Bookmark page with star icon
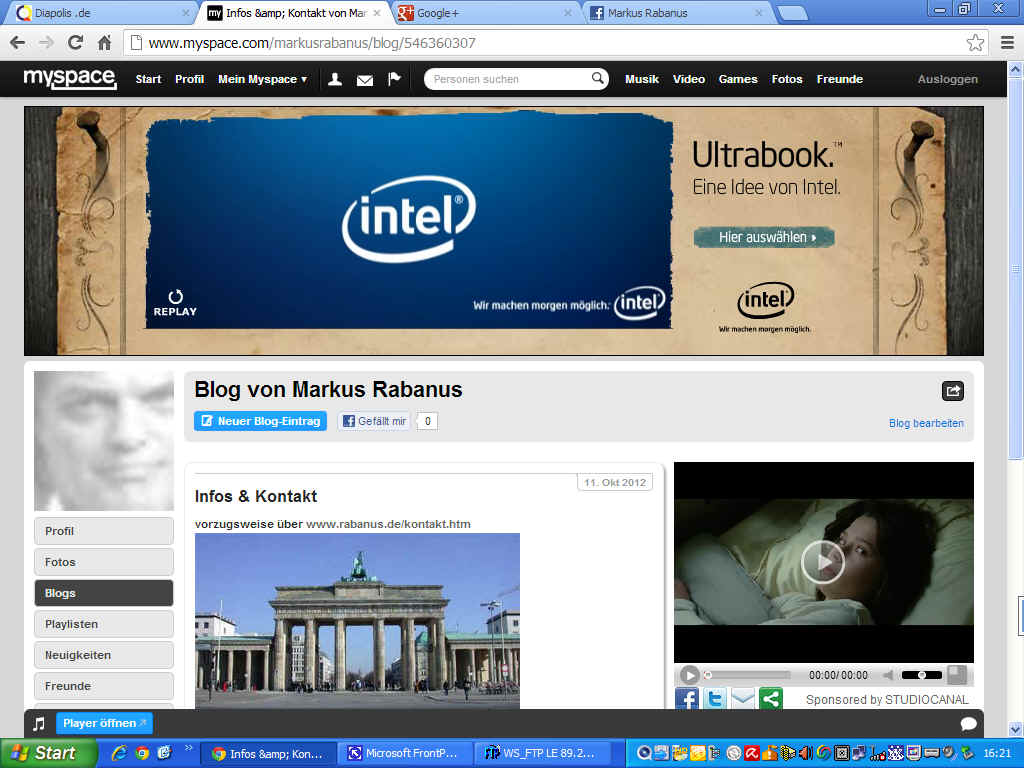This screenshot has height=768, width=1024. pos(975,43)
